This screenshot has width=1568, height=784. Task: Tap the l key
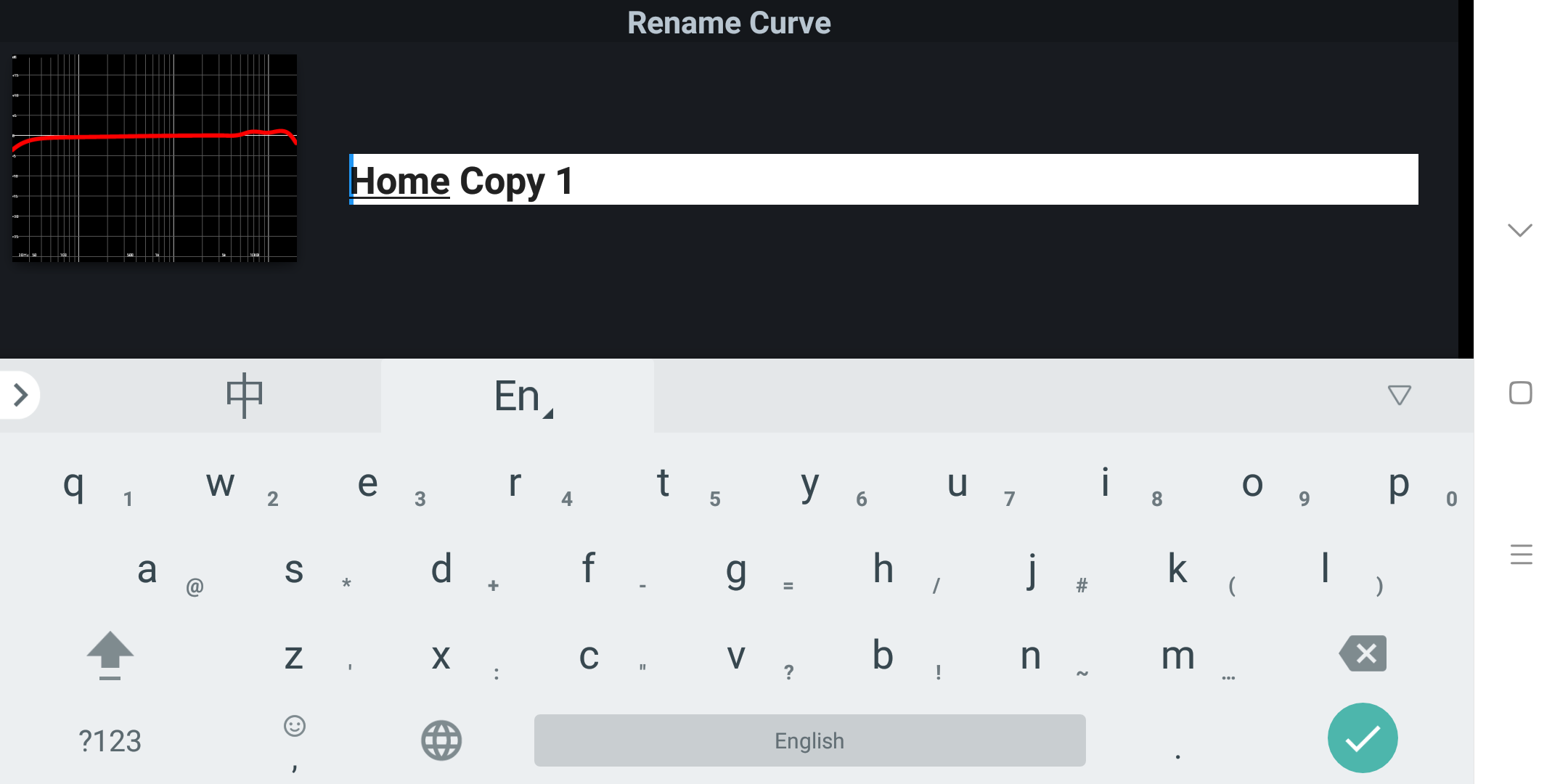1326,569
